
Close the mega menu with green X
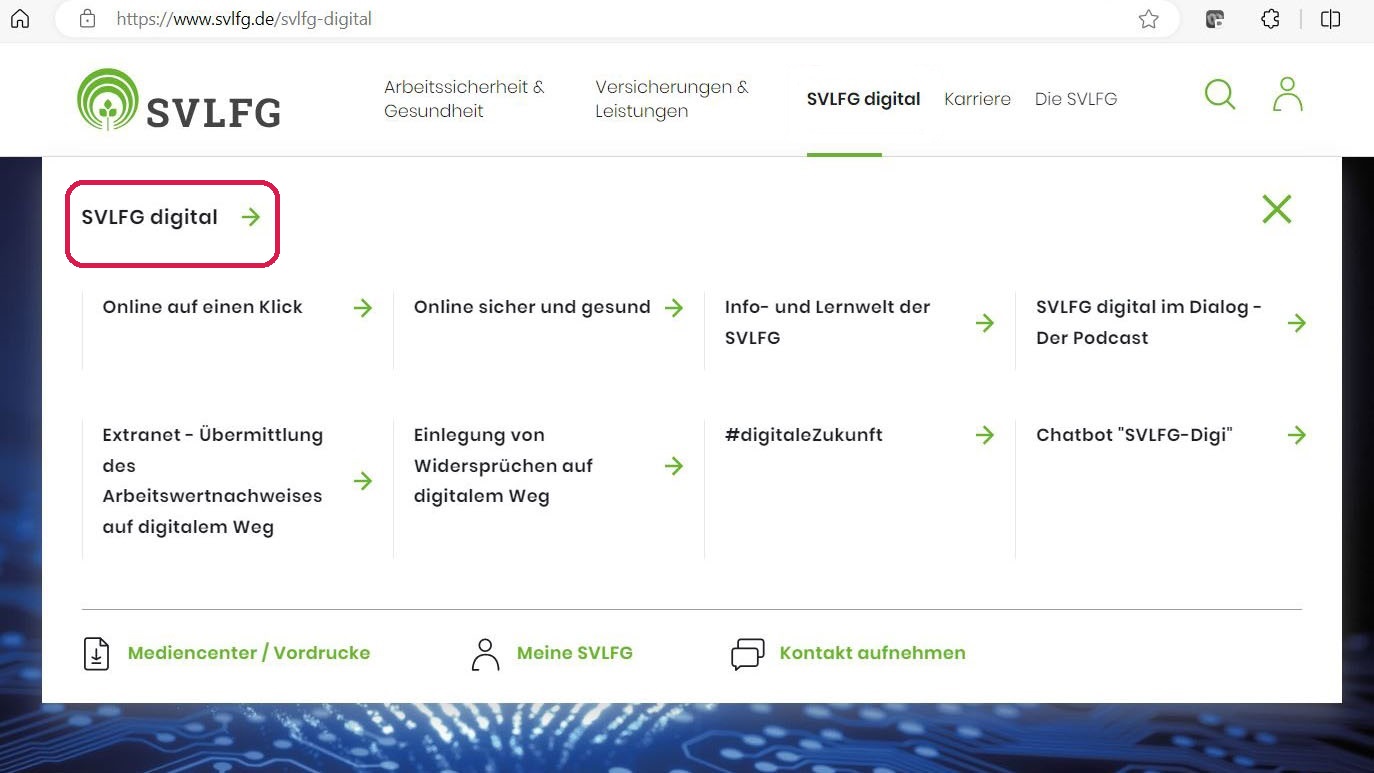click(1276, 209)
